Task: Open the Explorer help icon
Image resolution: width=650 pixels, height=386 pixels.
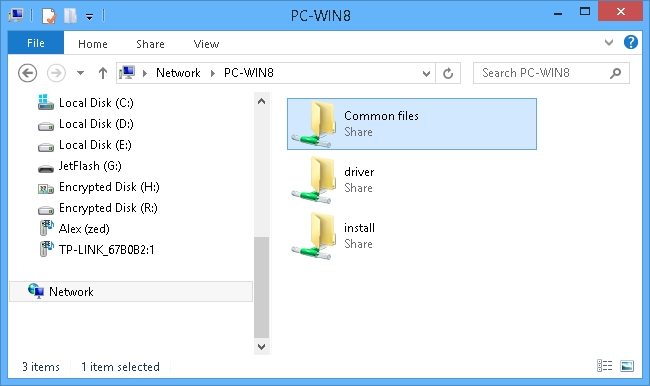Action: tap(631, 42)
